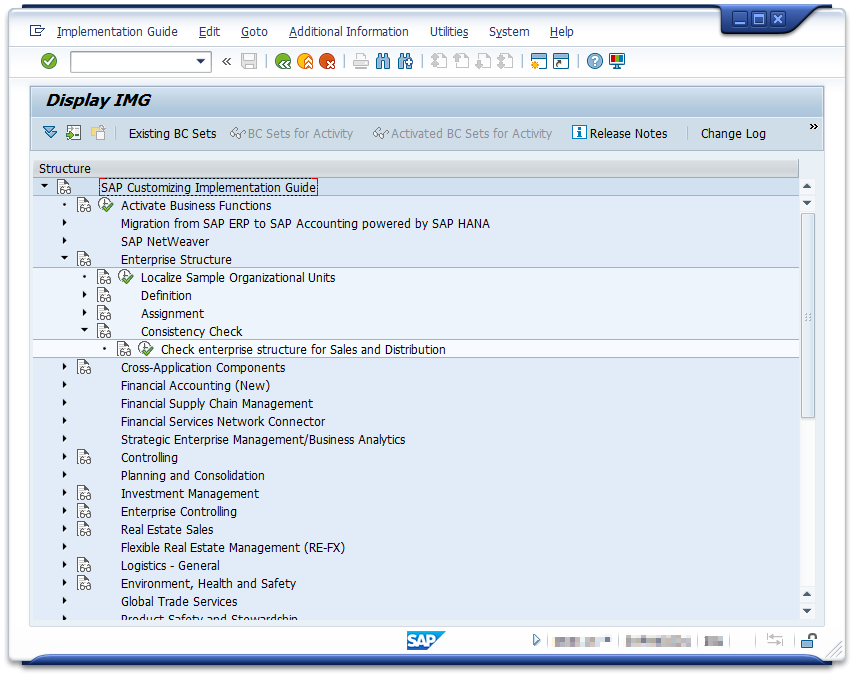Click the Existing BC Sets button
Viewport: 853px width, 676px height.
pos(172,133)
